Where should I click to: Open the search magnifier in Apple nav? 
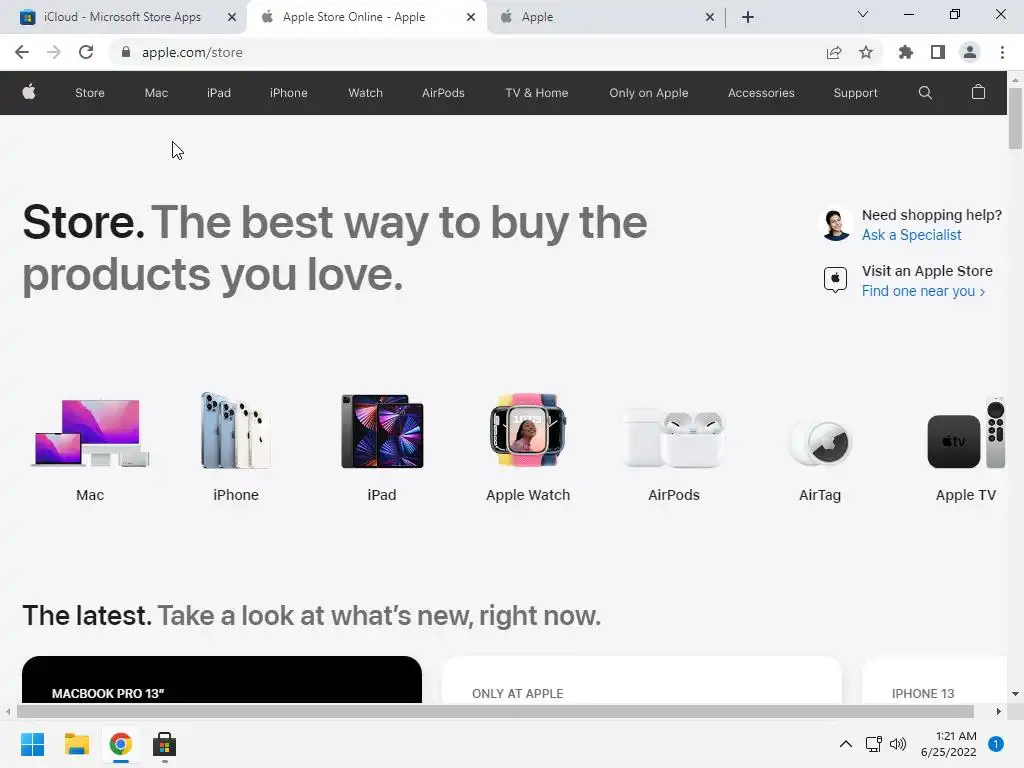click(x=925, y=93)
